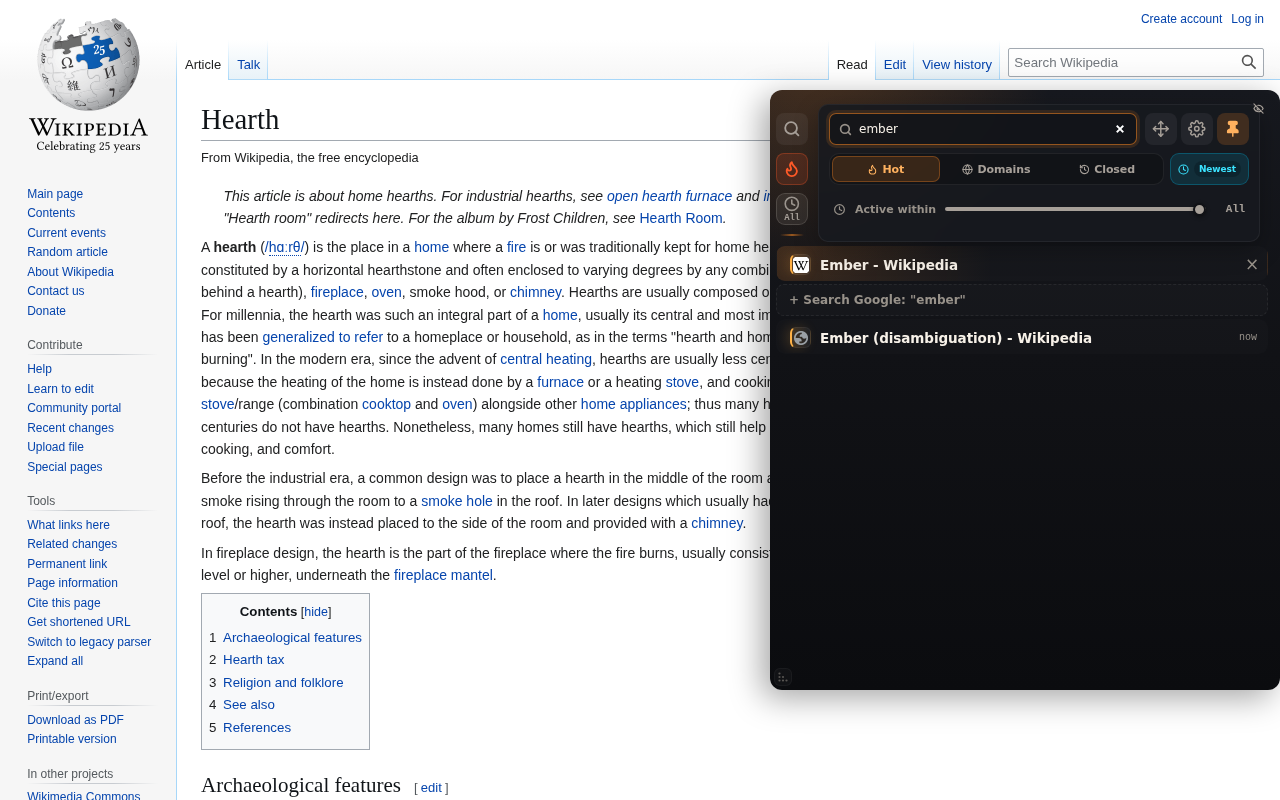The width and height of the screenshot is (1280, 800).
Task: Switch to the Closed filter tab
Action: [x=1107, y=169]
